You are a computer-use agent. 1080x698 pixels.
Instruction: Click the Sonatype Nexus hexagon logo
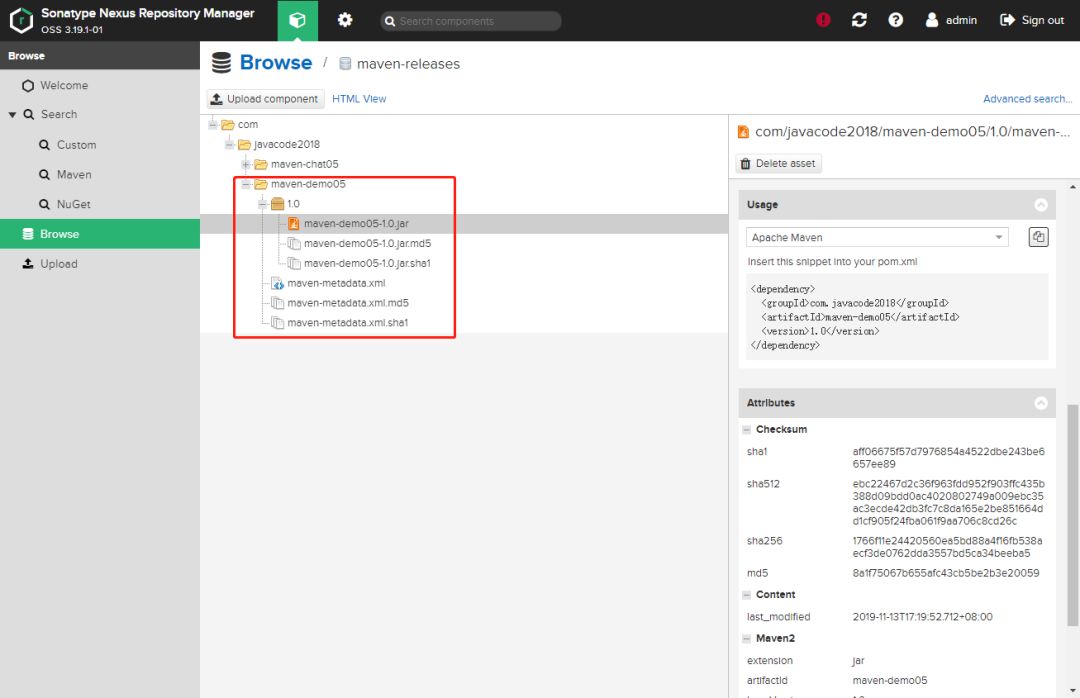pos(21,20)
